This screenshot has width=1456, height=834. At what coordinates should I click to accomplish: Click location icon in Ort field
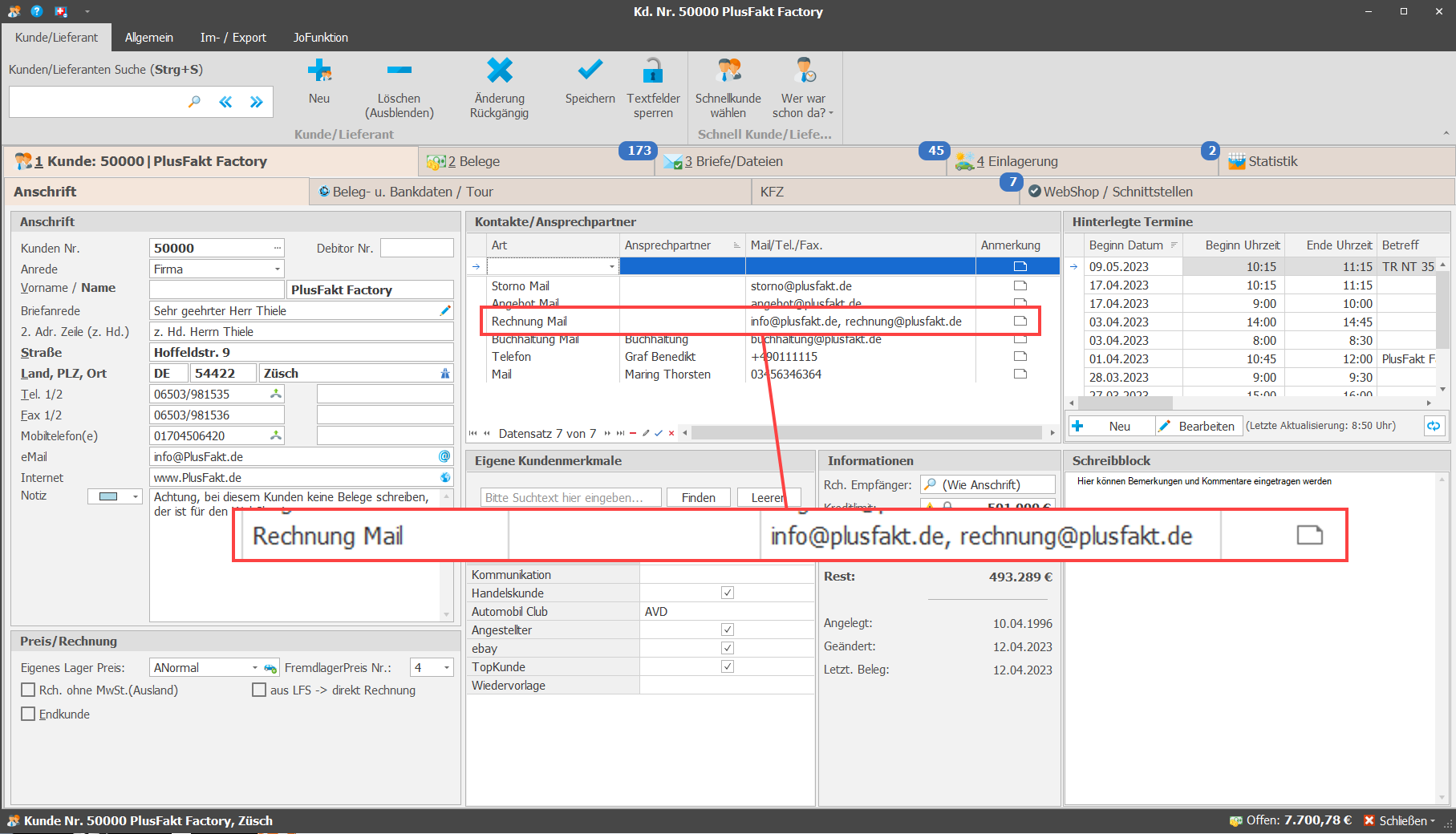pyautogui.click(x=445, y=374)
